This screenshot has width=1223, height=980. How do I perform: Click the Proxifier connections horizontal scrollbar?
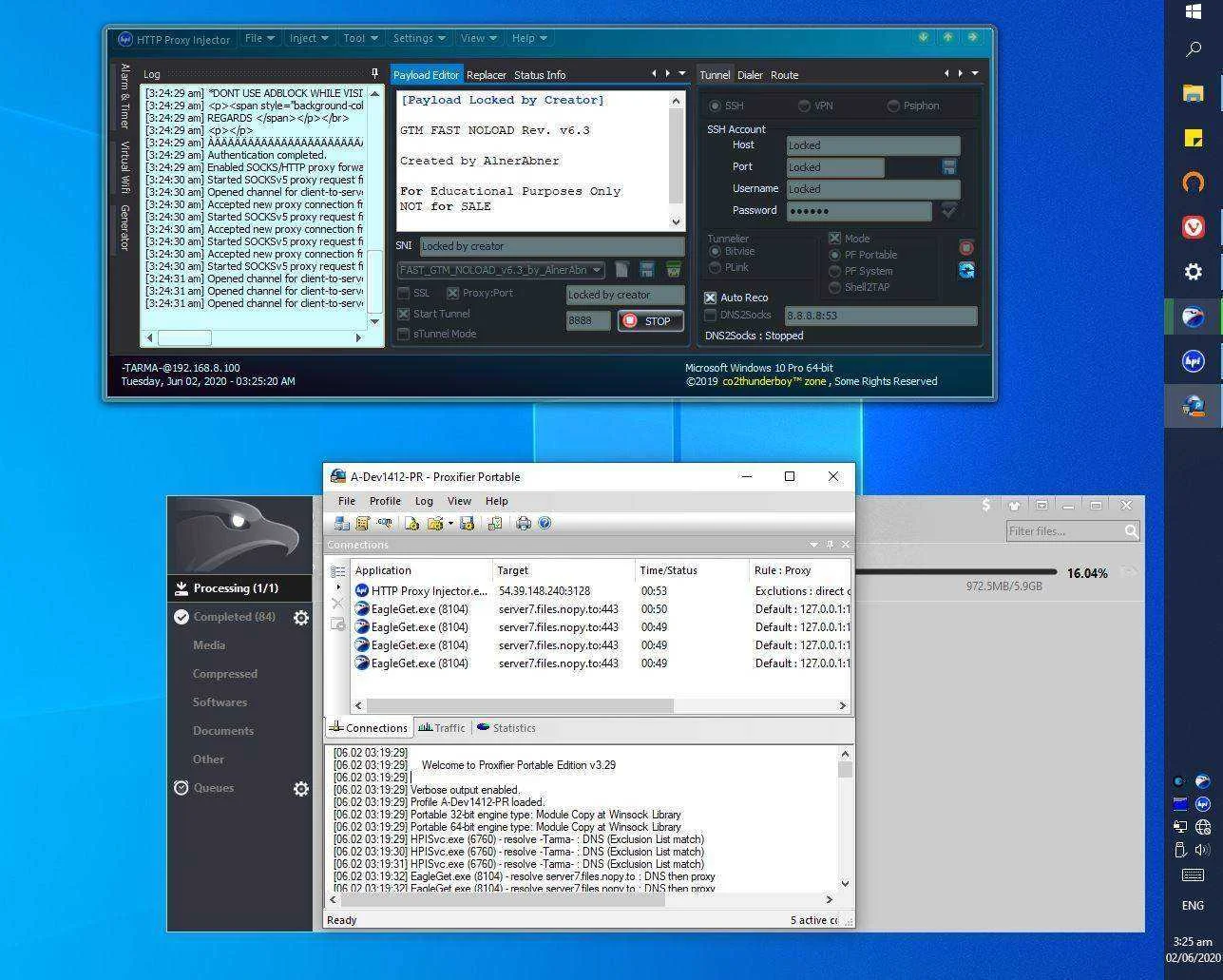[x=601, y=705]
